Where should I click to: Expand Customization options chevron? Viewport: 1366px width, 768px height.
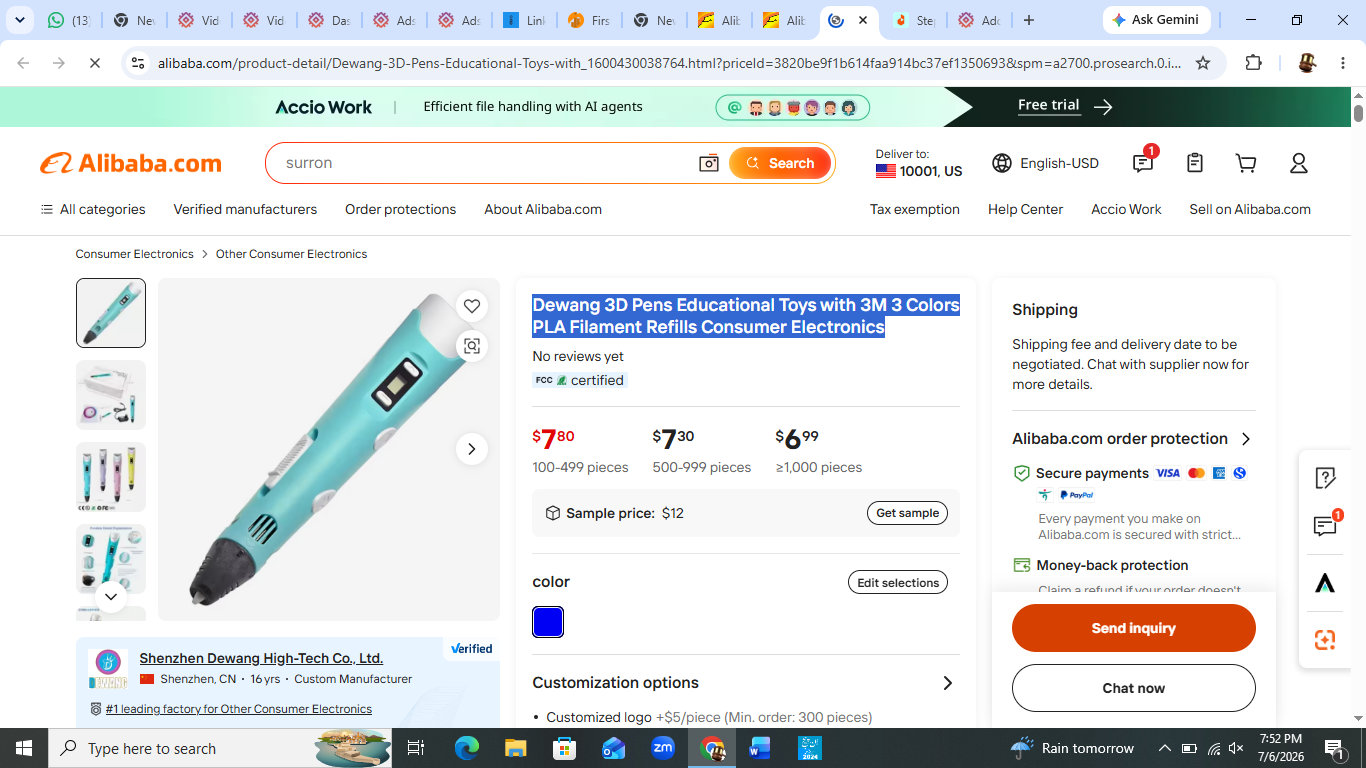(947, 683)
